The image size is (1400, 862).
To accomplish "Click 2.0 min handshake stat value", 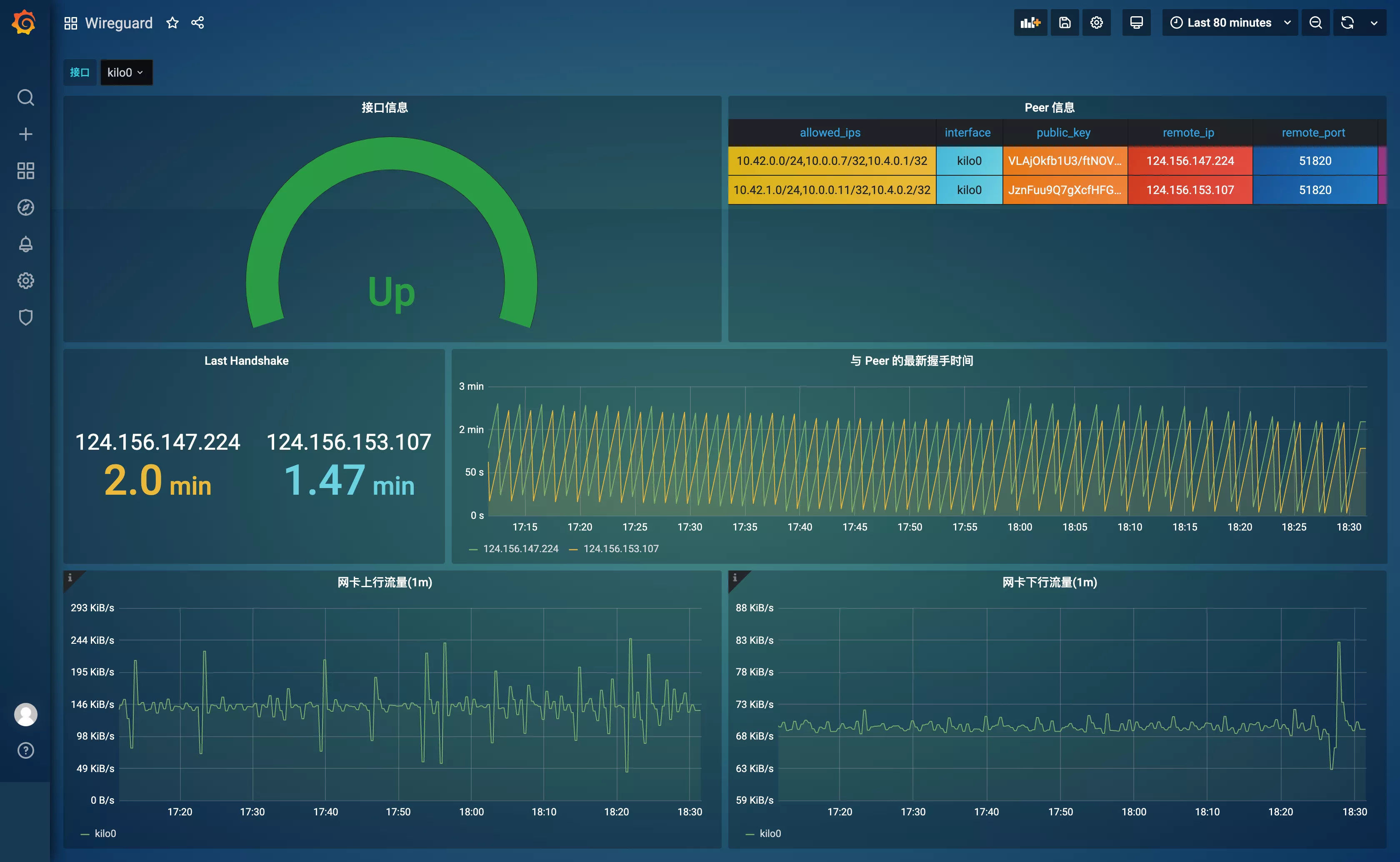I will [x=157, y=480].
